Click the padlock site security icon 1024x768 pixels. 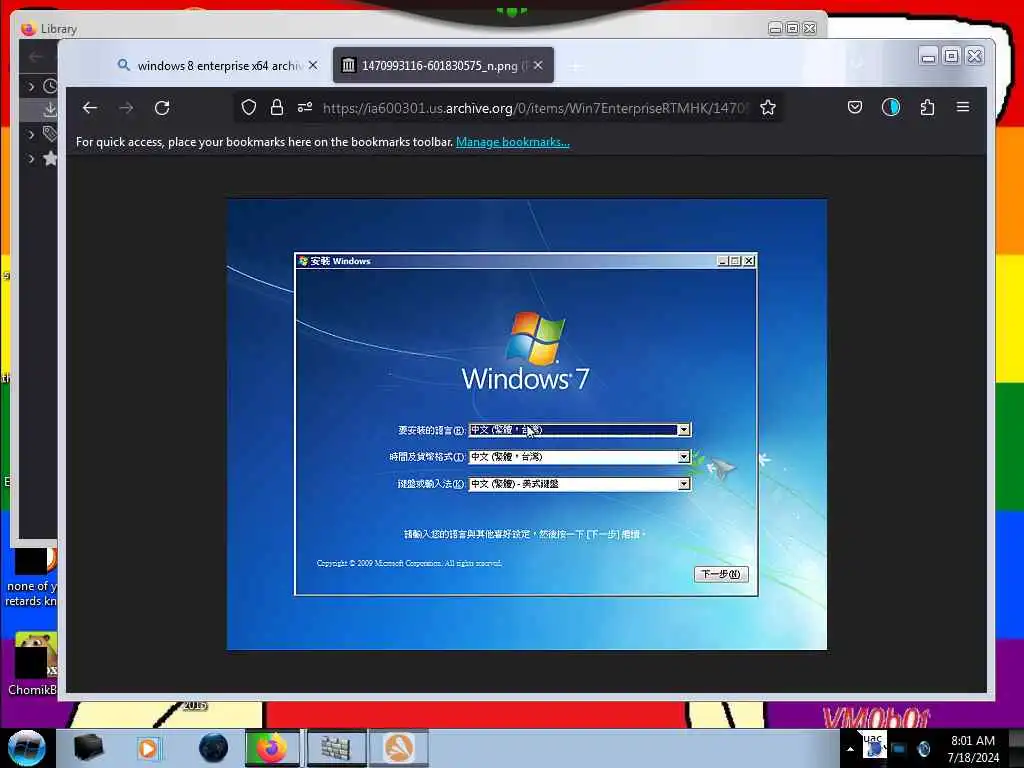coord(277,107)
